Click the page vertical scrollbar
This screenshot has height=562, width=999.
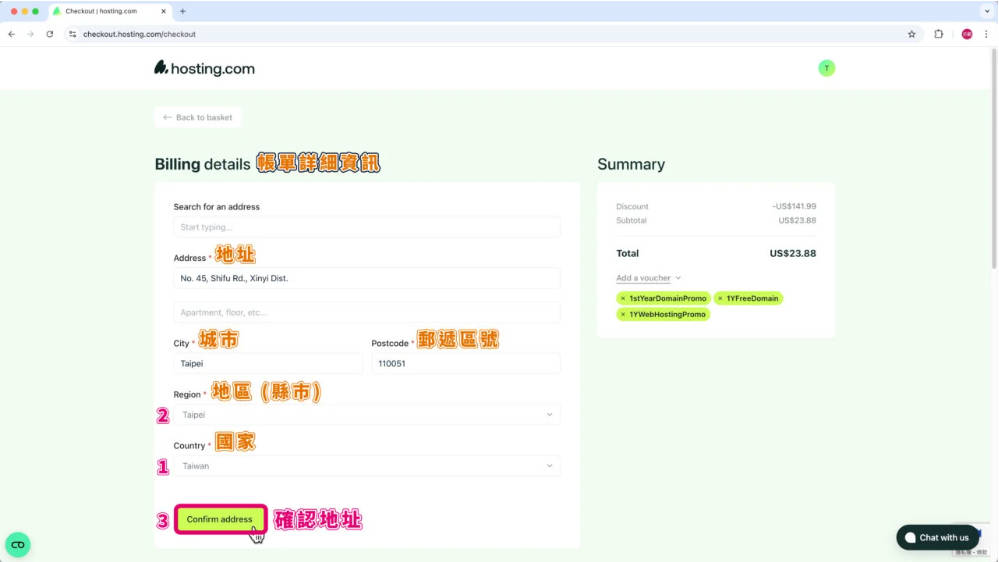coord(994,159)
